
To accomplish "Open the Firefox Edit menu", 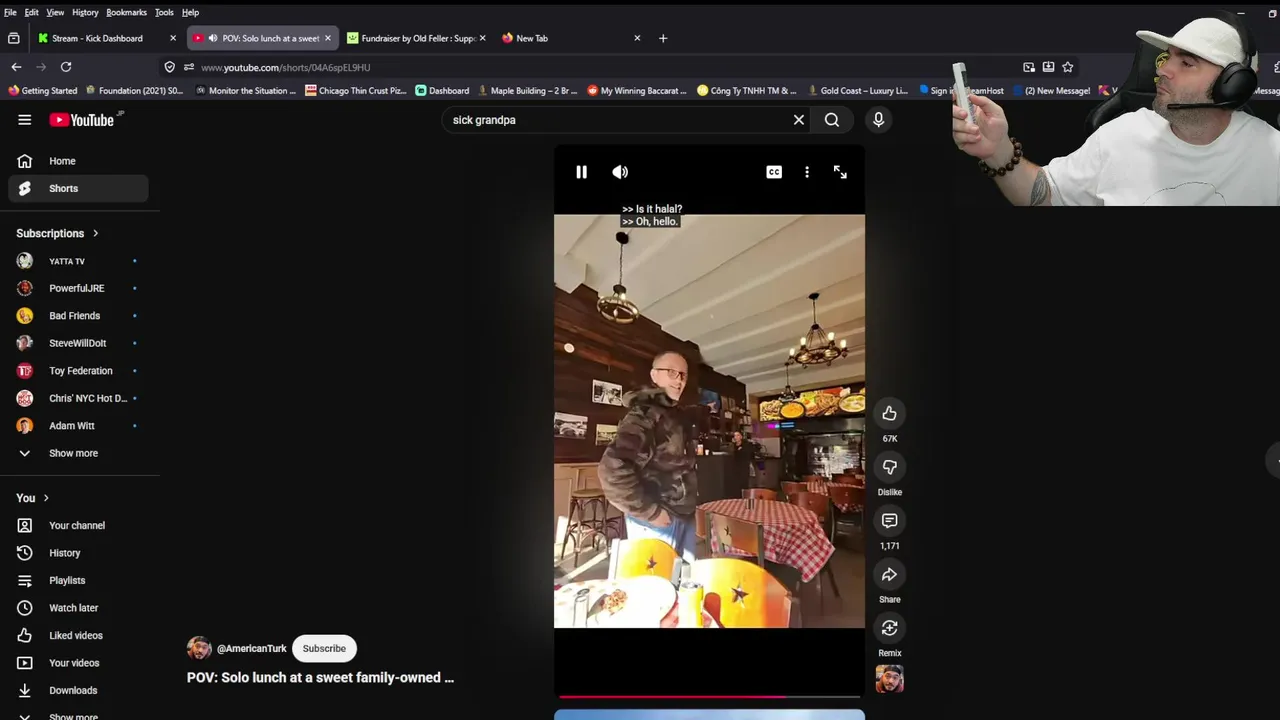I will click(32, 12).
